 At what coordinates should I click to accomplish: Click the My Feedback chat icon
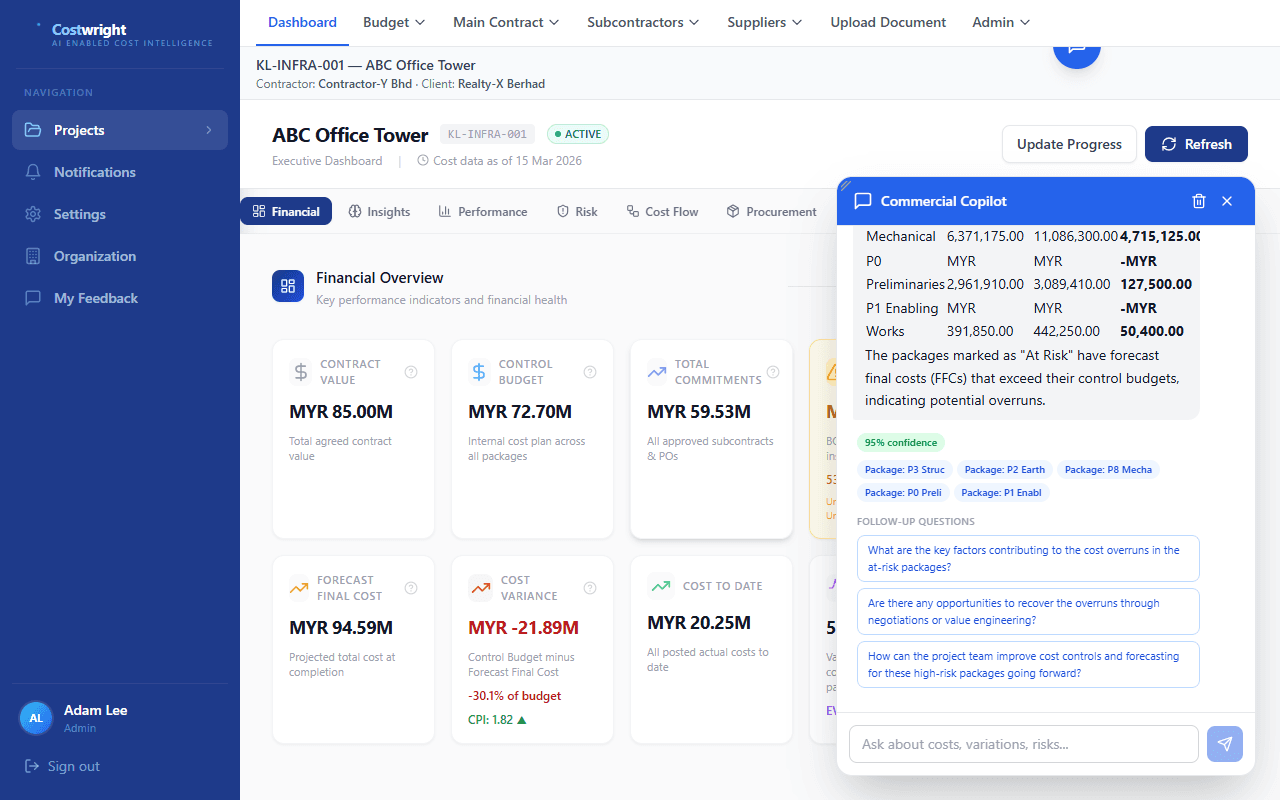click(33, 298)
